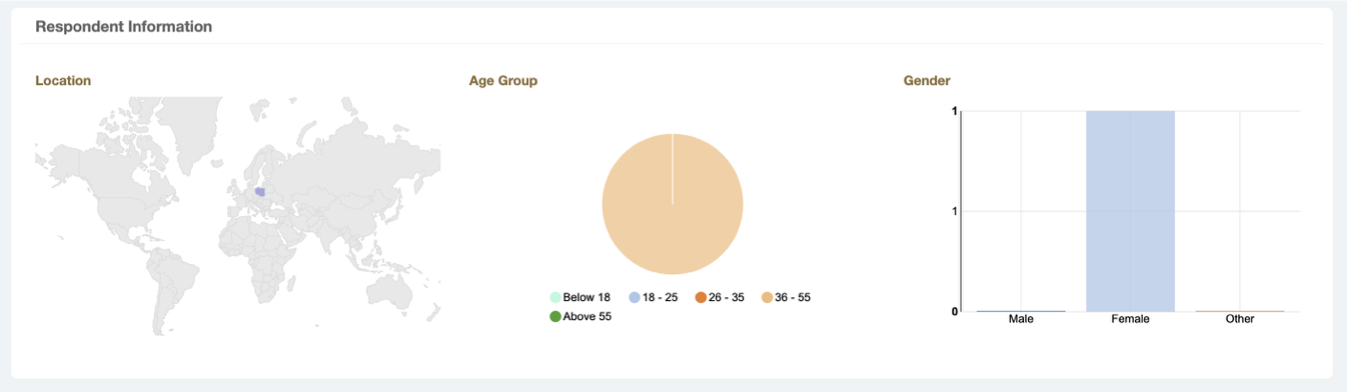Click the Below 18 legend color dot
The image size is (1348, 392).
point(555,298)
